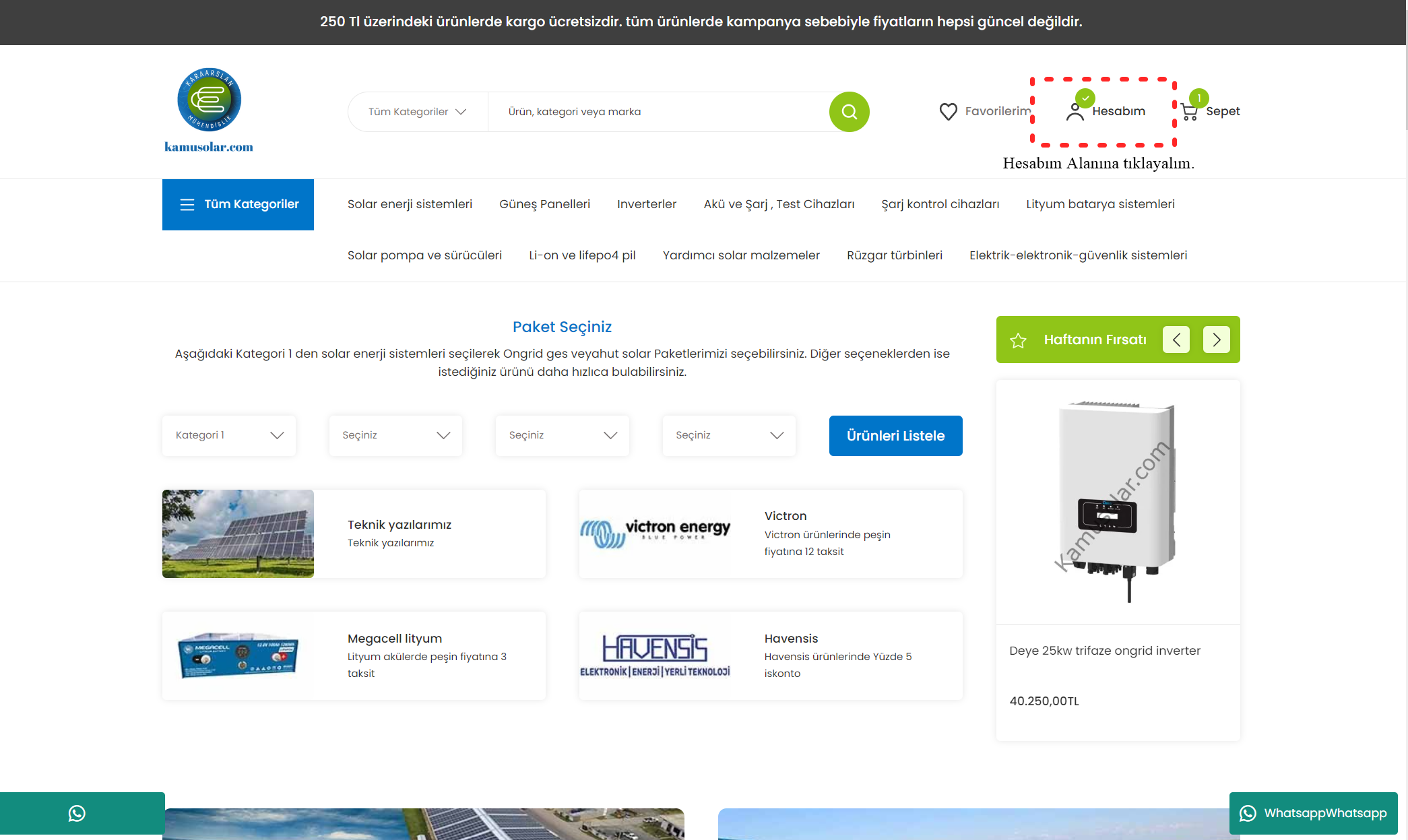This screenshot has width=1408, height=840.
Task: Go to Inverterler category
Action: (647, 204)
